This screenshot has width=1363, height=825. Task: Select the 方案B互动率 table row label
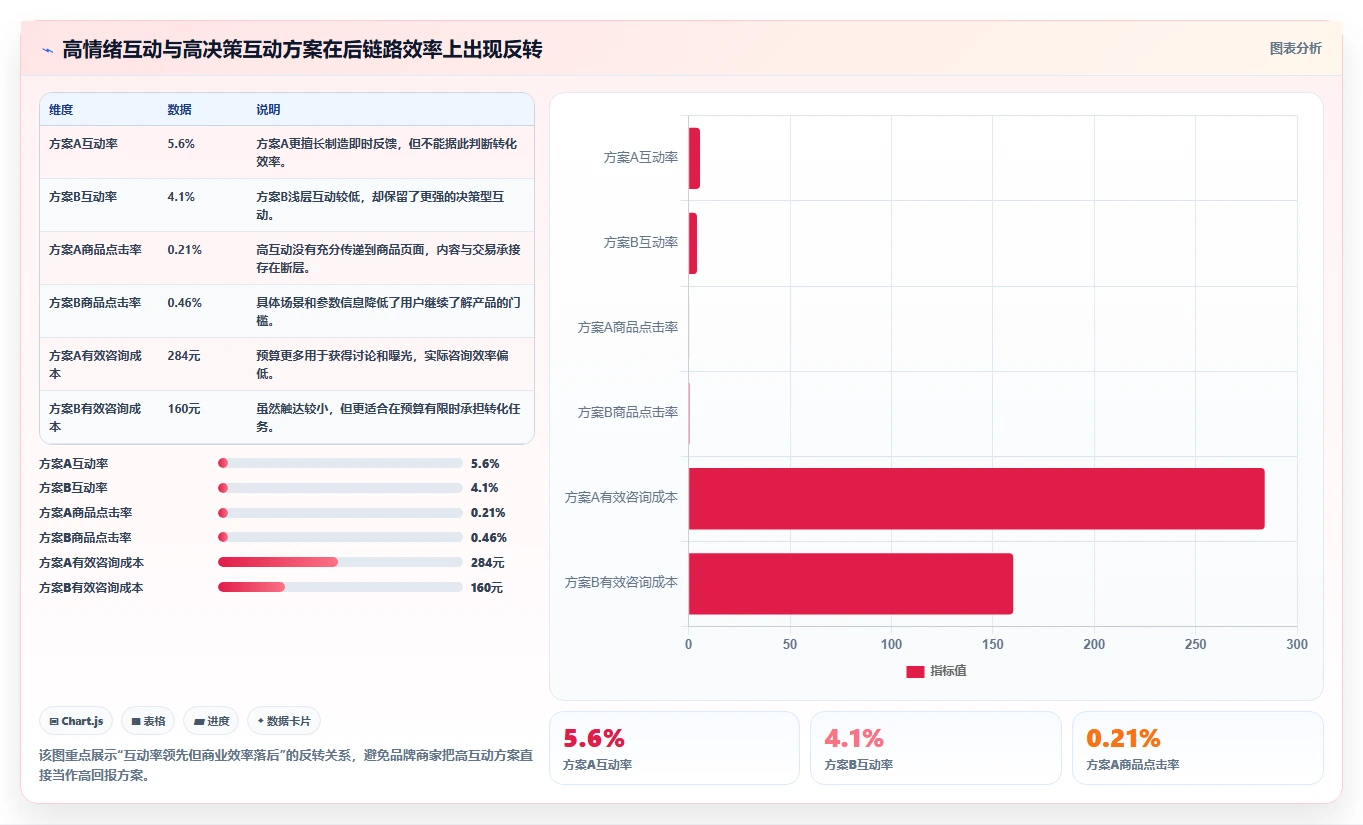83,197
